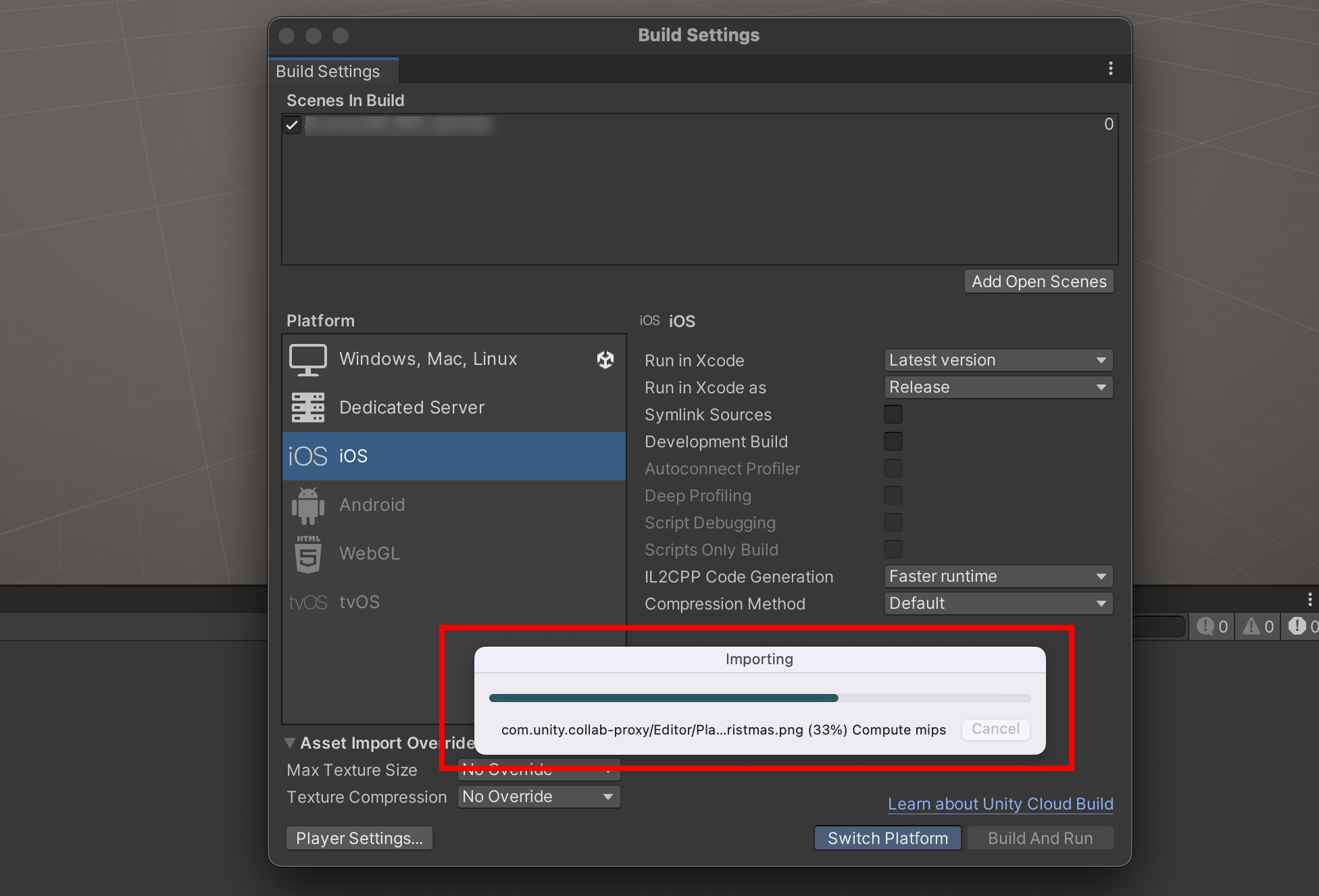This screenshot has width=1319, height=896.
Task: Enable the Symlink Sources checkbox
Action: click(x=893, y=414)
